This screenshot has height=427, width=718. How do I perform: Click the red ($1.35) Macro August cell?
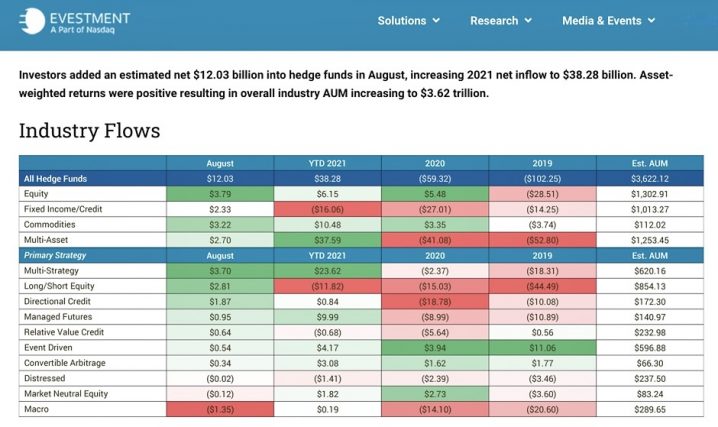tap(220, 410)
